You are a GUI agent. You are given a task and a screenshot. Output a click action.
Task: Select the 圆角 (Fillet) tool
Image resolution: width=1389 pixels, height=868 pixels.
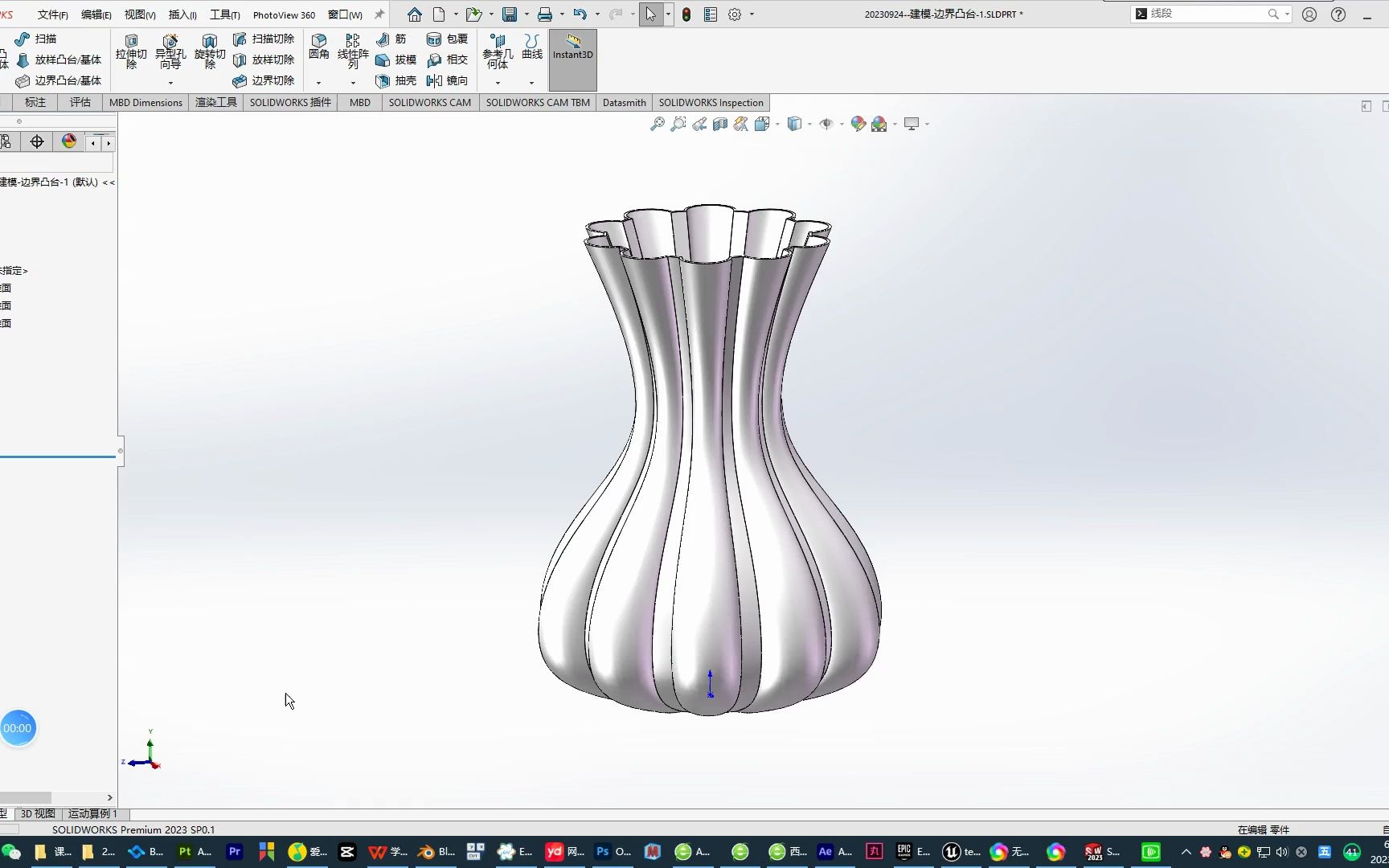click(318, 48)
